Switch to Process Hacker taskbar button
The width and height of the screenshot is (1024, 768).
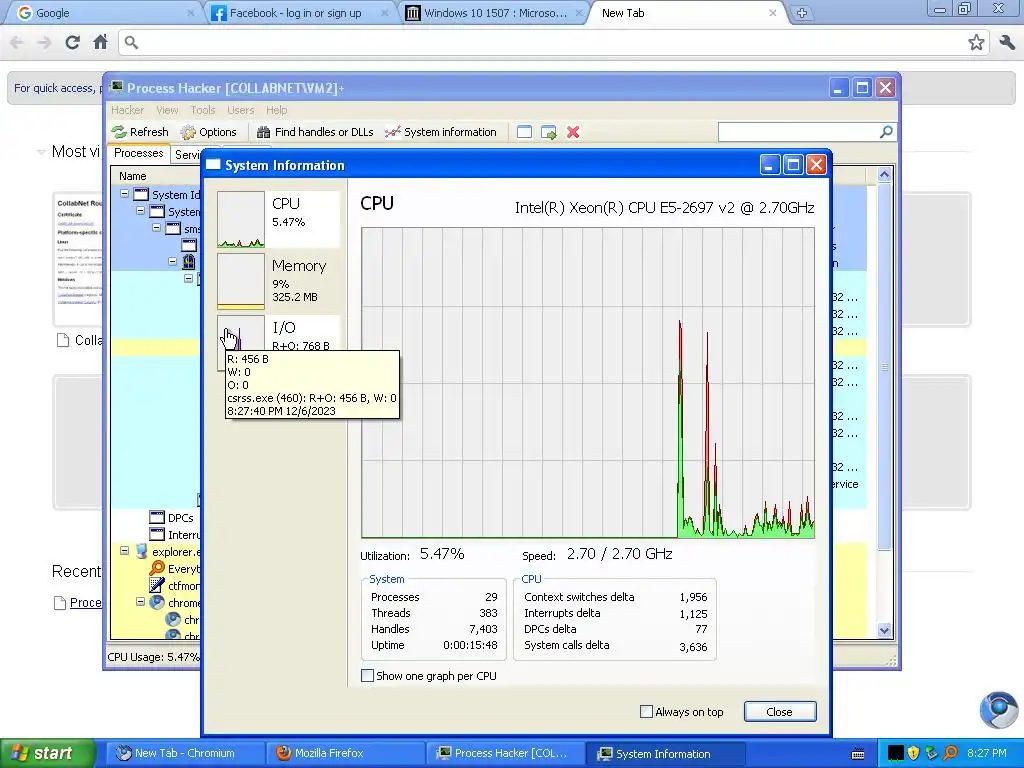click(x=504, y=753)
